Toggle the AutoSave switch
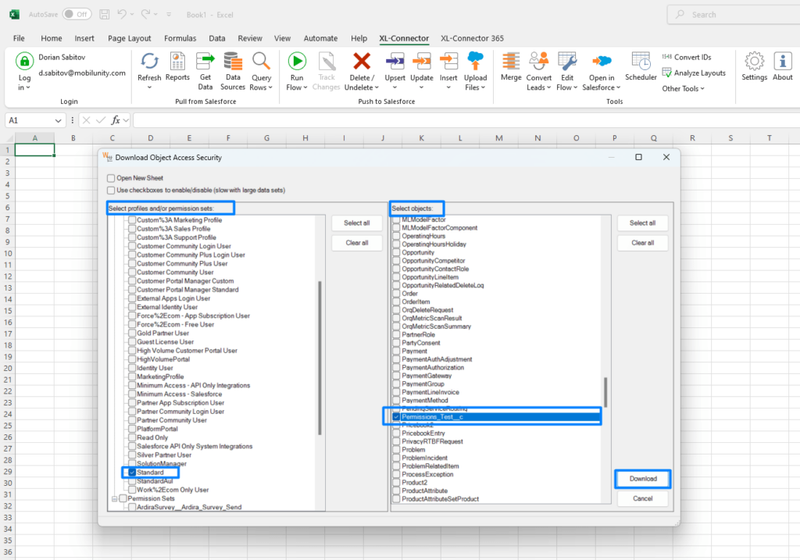 tap(77, 14)
